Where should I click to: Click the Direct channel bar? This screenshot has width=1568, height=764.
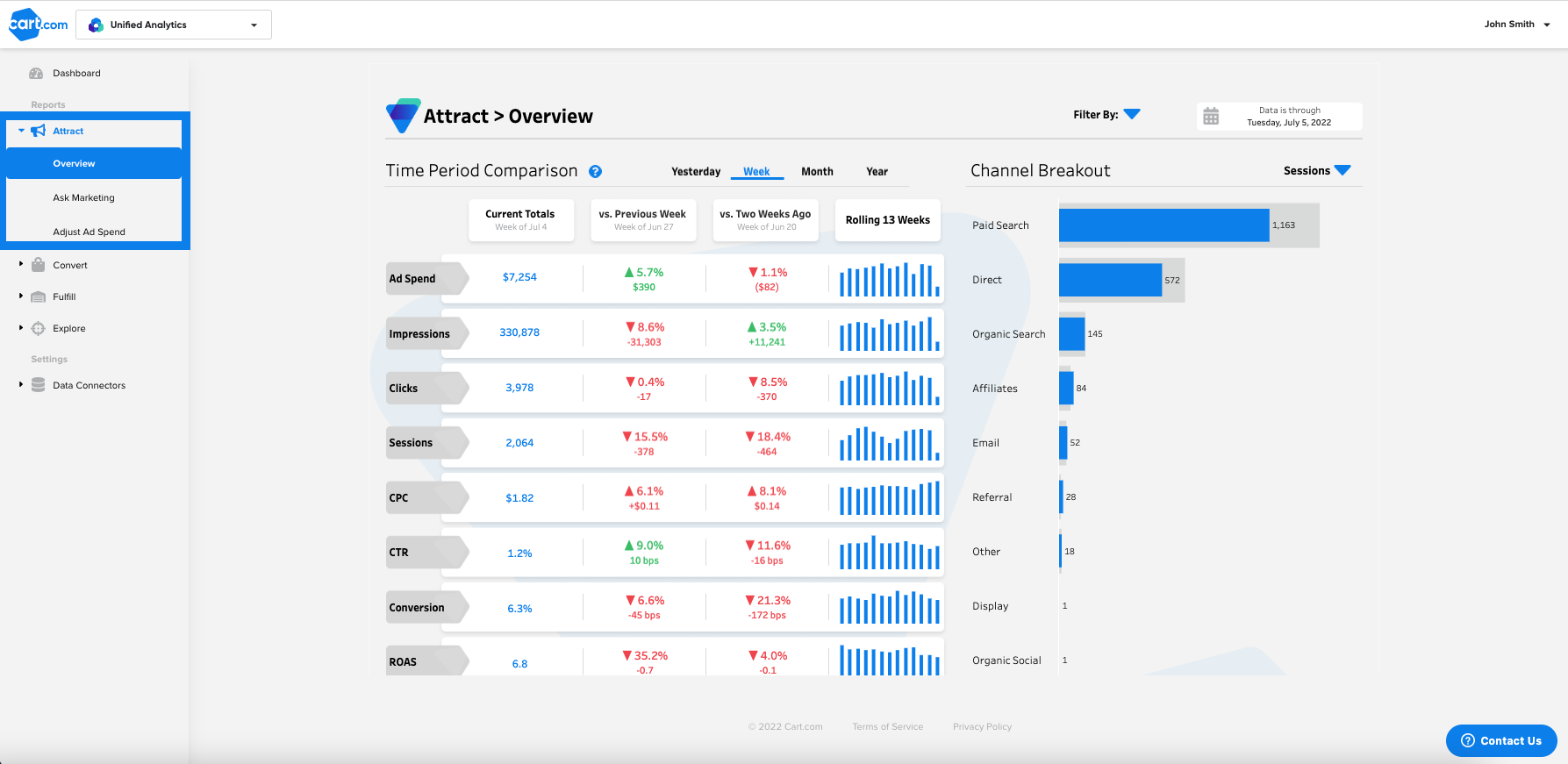[1110, 280]
